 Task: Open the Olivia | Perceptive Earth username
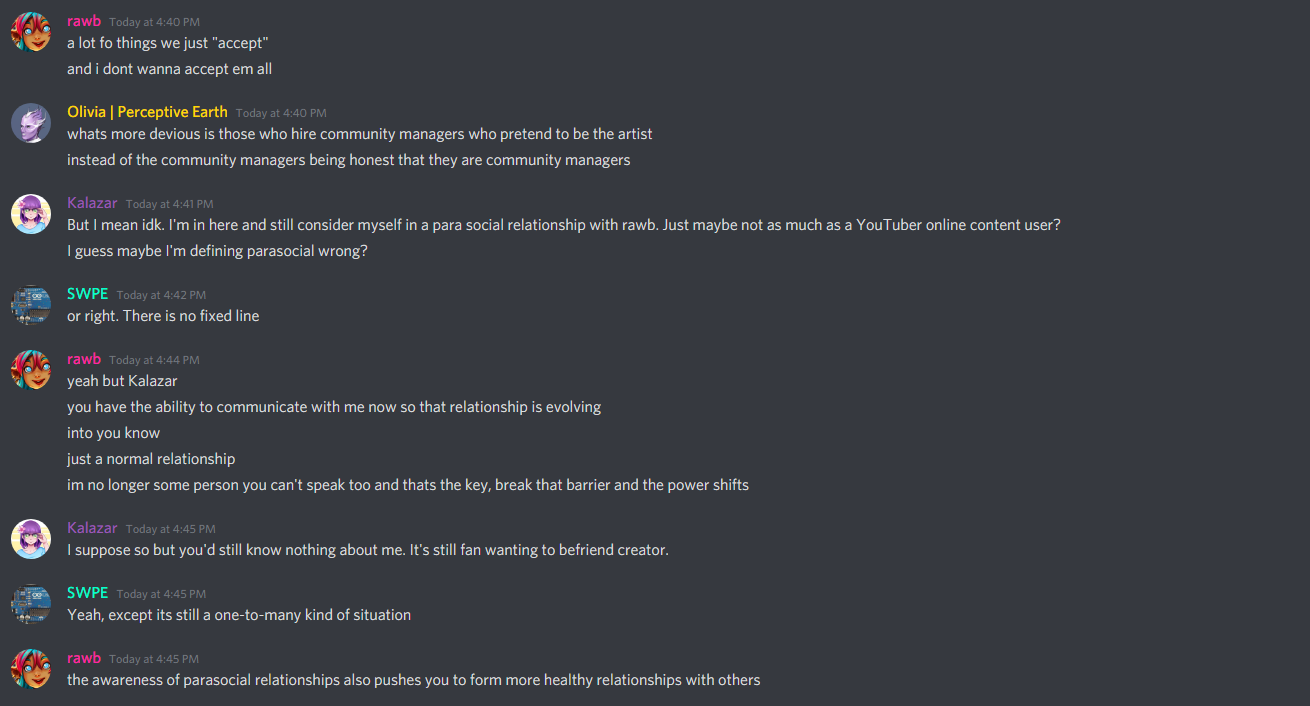click(147, 112)
